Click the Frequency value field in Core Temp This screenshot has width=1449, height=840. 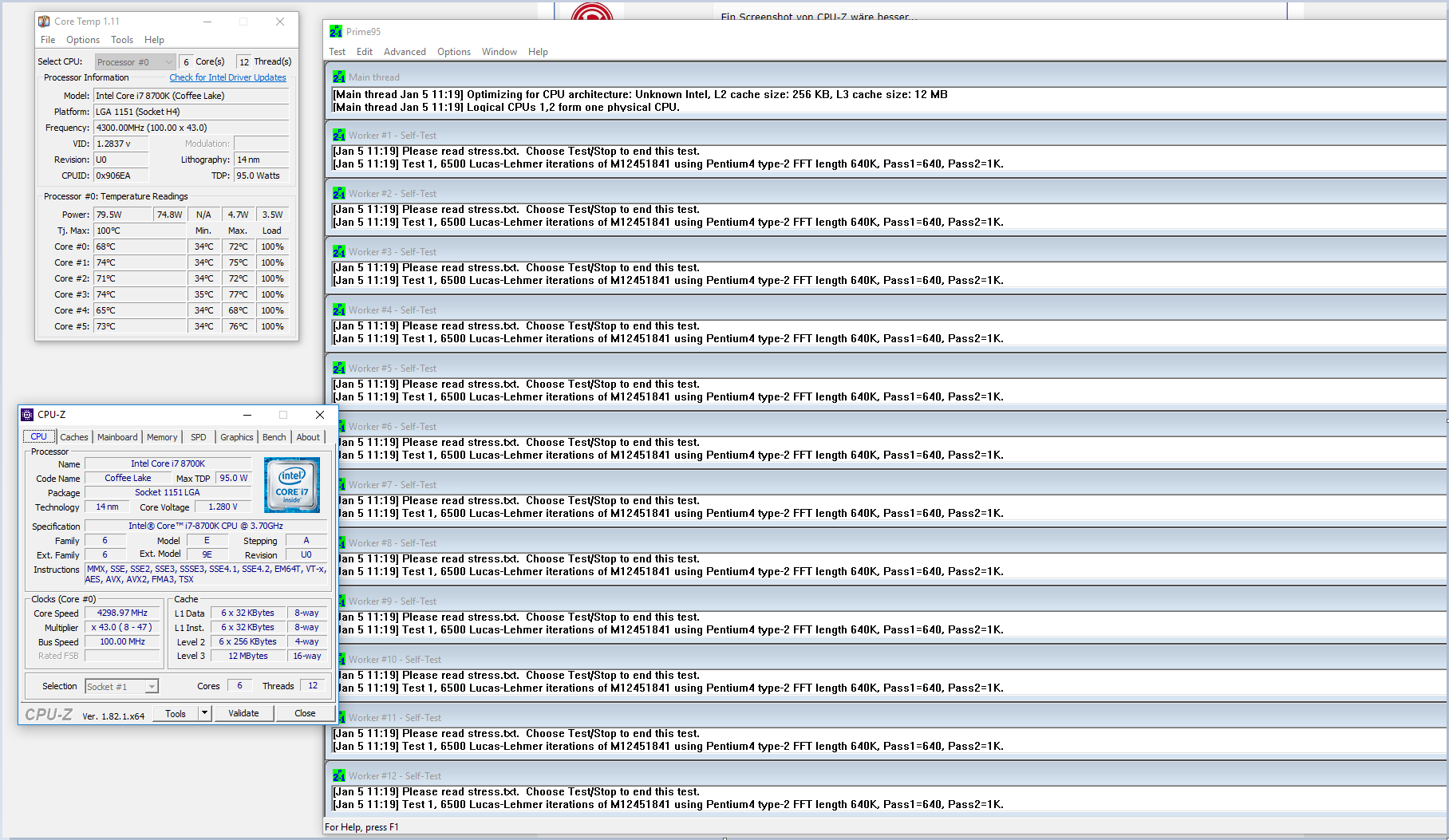(191, 128)
